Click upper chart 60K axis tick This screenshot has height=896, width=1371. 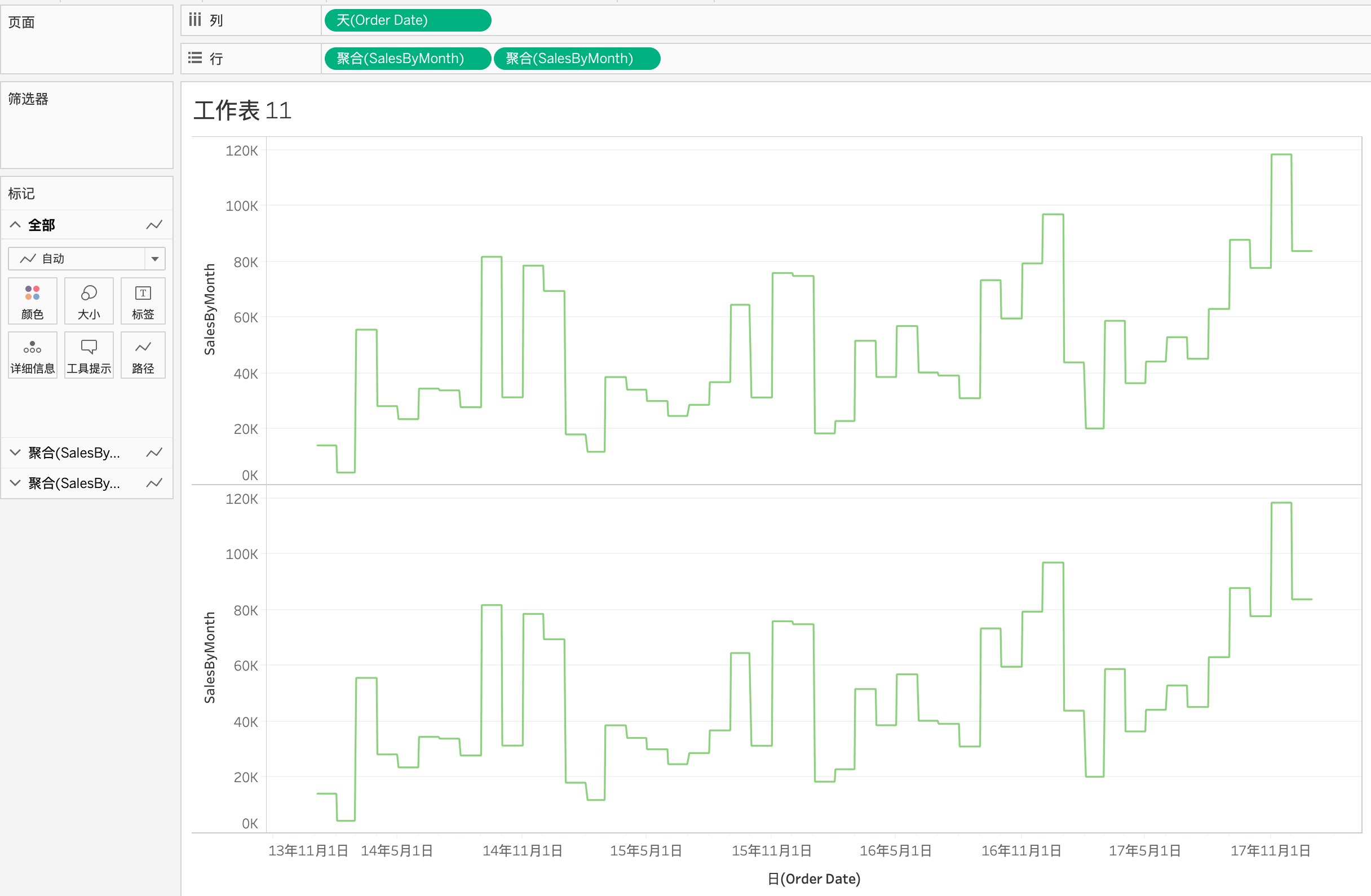pyautogui.click(x=245, y=318)
